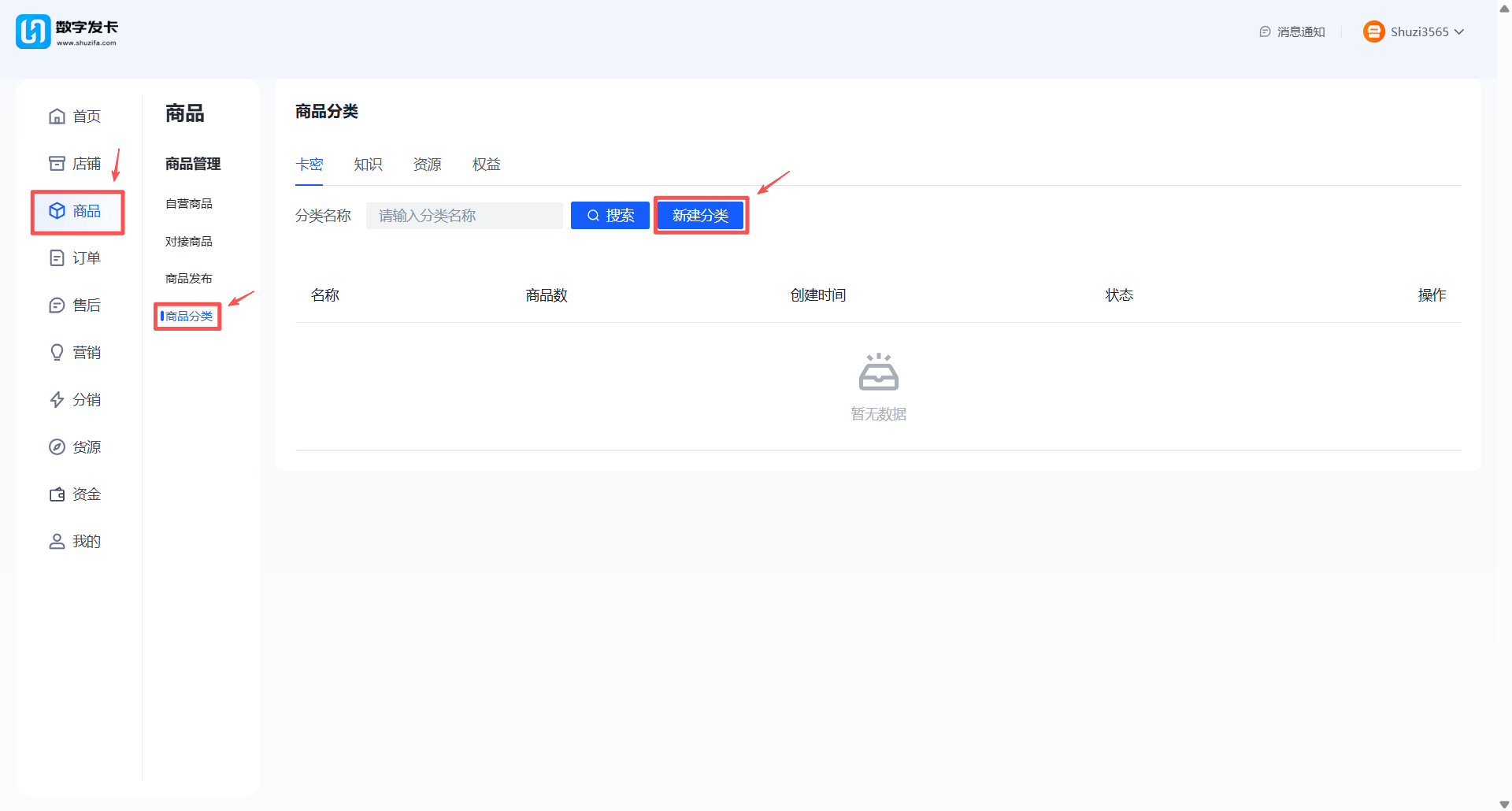Click the scrollbar down arrow
1512x811 pixels.
click(1504, 804)
